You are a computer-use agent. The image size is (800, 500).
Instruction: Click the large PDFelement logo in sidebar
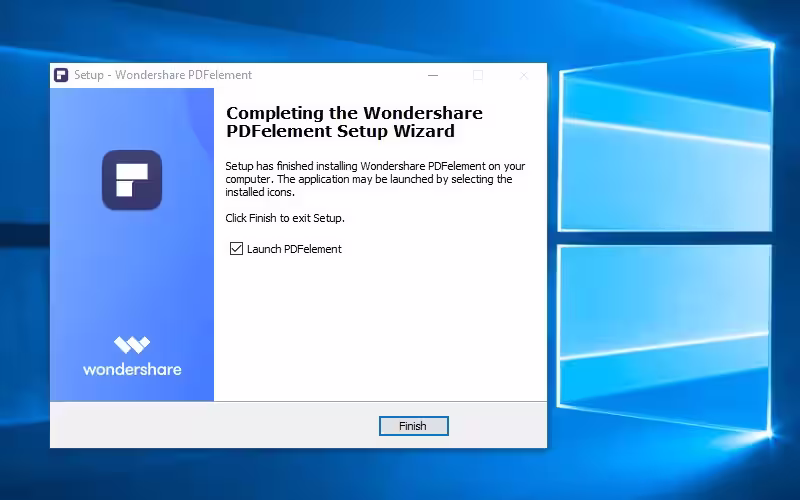(132, 180)
